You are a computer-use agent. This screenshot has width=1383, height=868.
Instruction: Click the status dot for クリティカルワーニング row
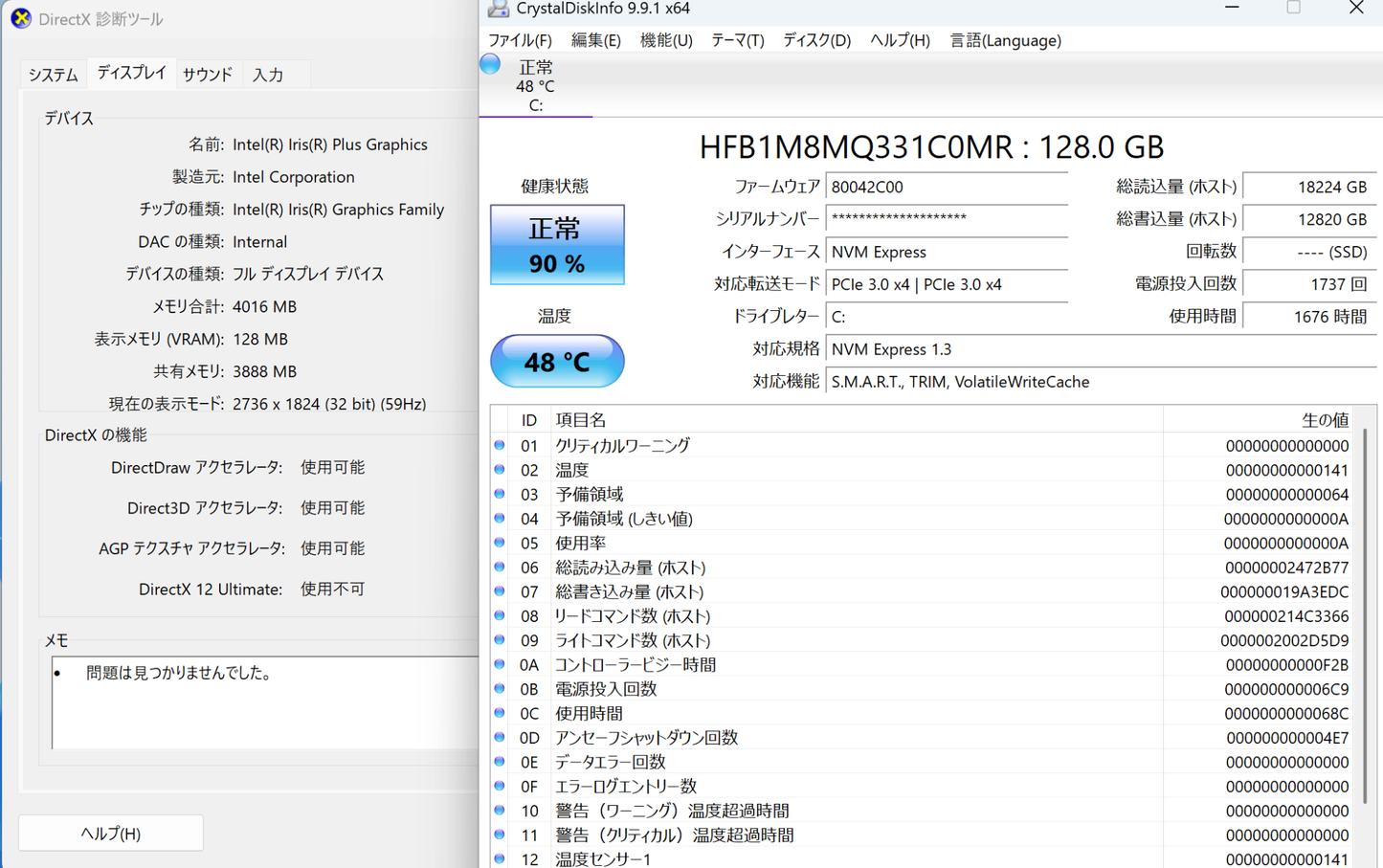pyautogui.click(x=500, y=445)
